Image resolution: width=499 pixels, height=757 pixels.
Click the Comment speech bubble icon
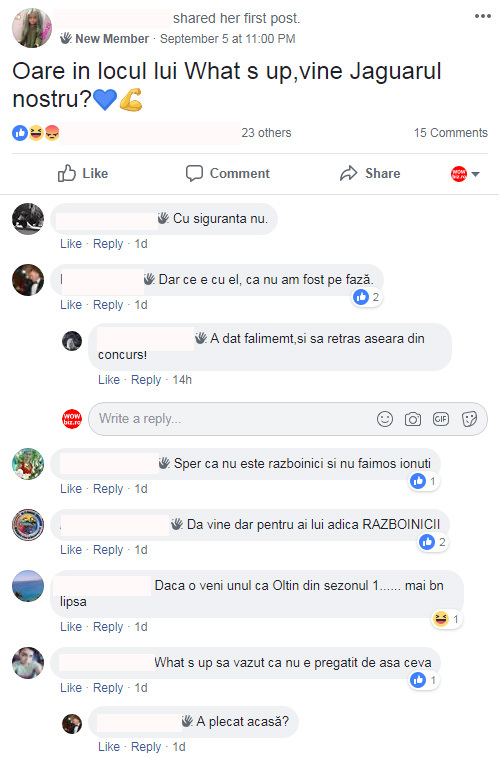pos(194,173)
